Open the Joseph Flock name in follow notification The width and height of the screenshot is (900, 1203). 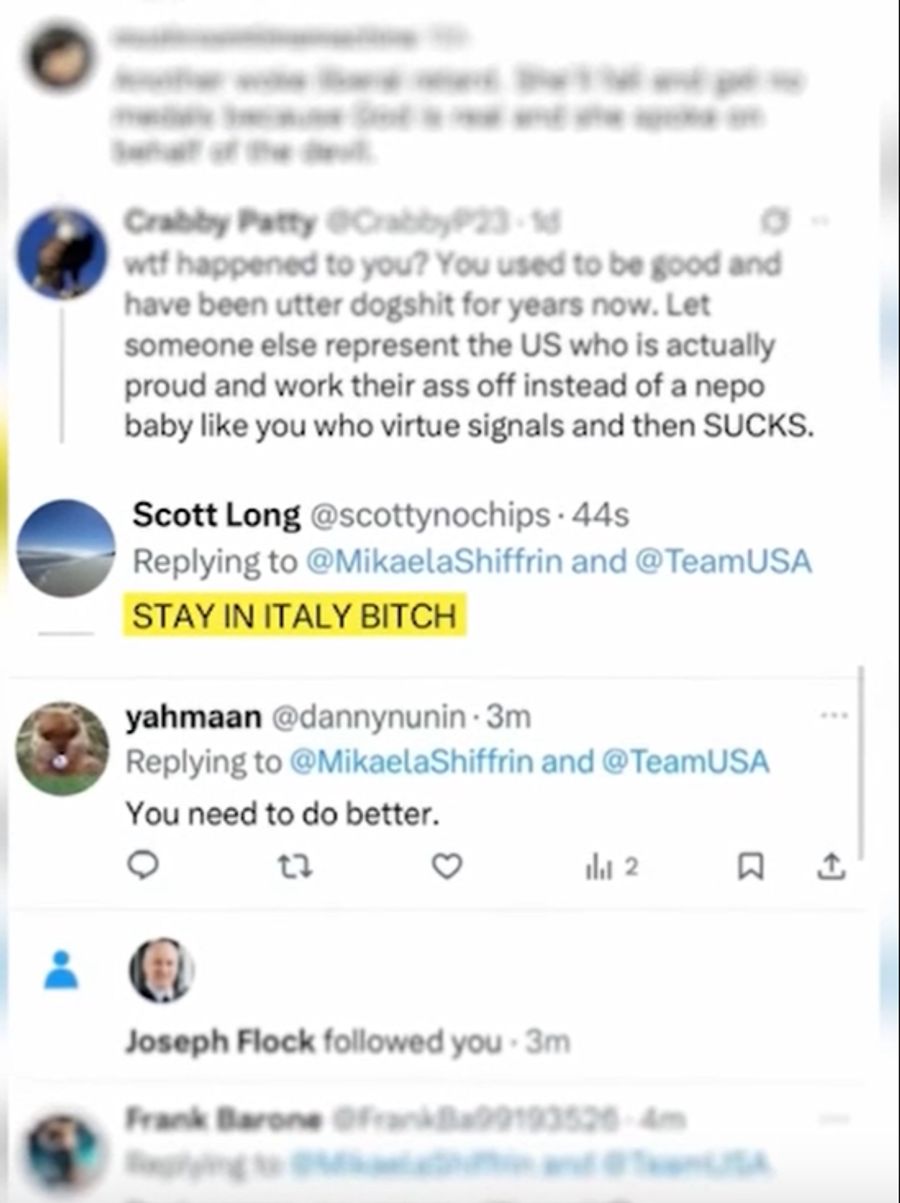point(219,1042)
